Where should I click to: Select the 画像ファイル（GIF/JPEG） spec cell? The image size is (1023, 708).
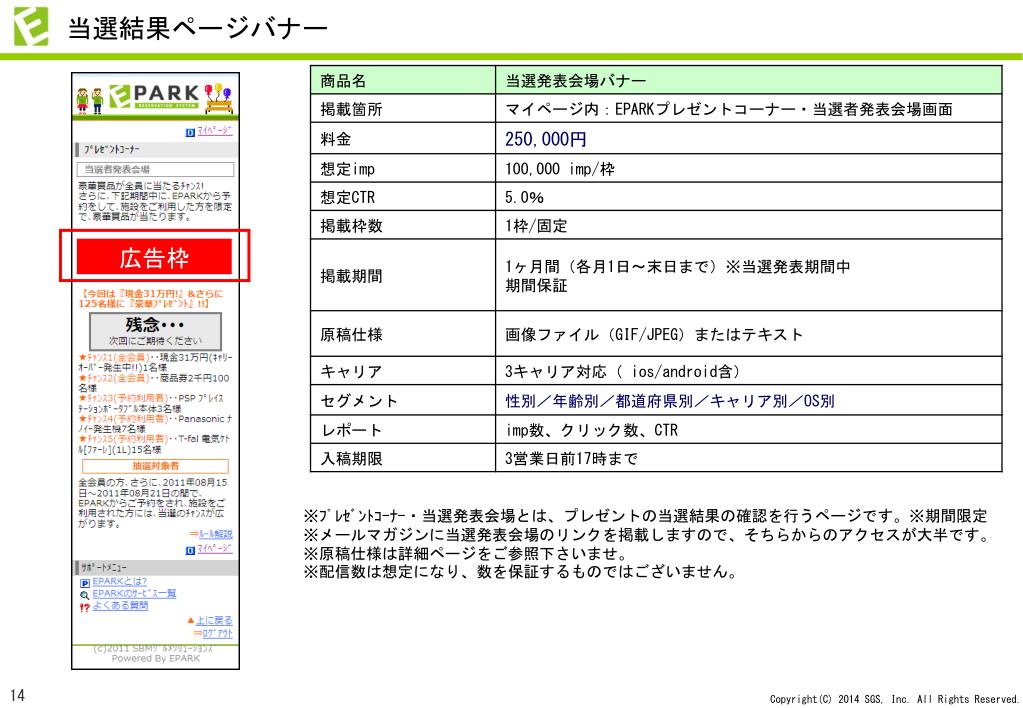(x=748, y=333)
